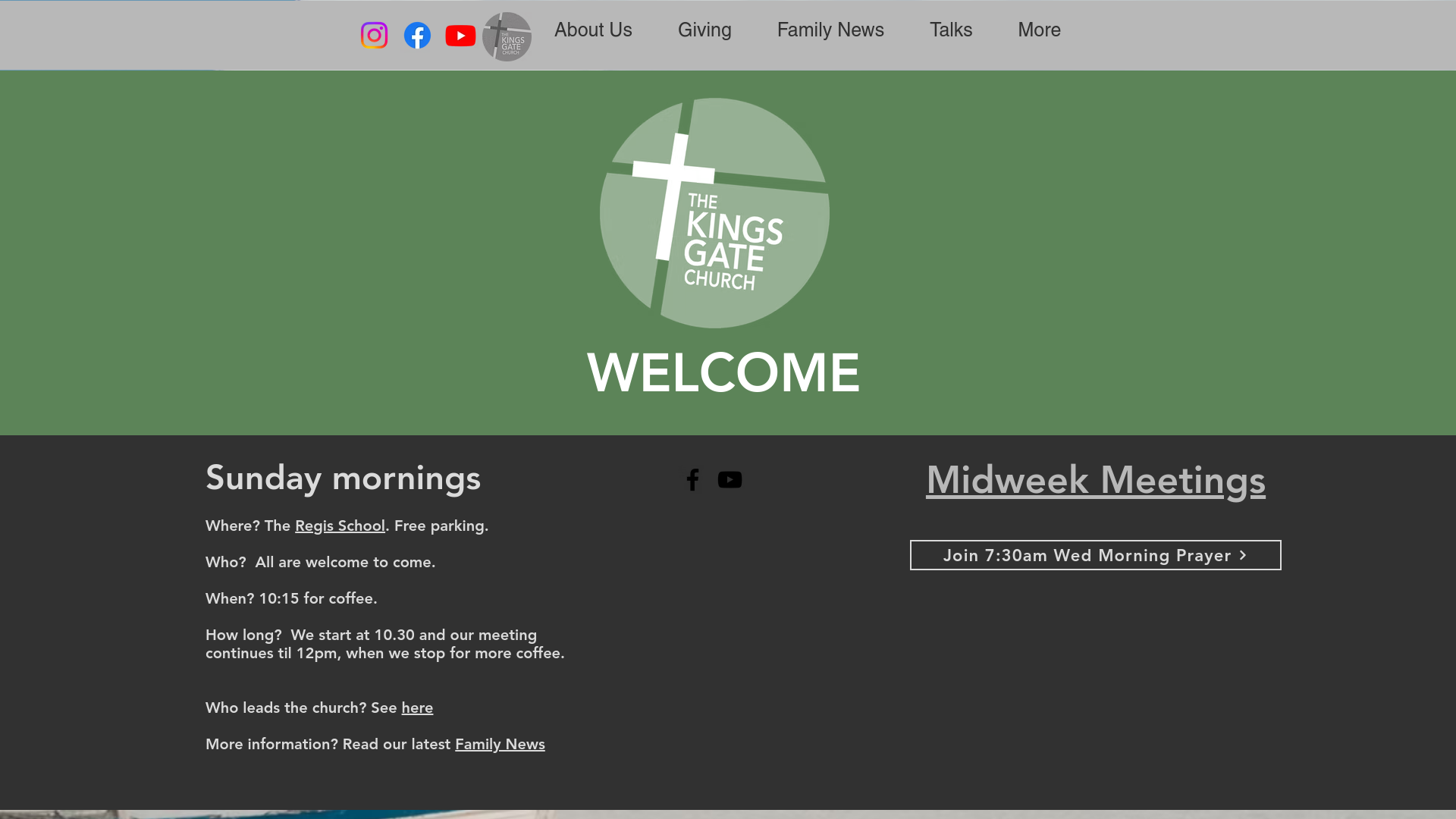1456x819 pixels.
Task: Open the Midweek Meetings heading link
Action: (1096, 480)
